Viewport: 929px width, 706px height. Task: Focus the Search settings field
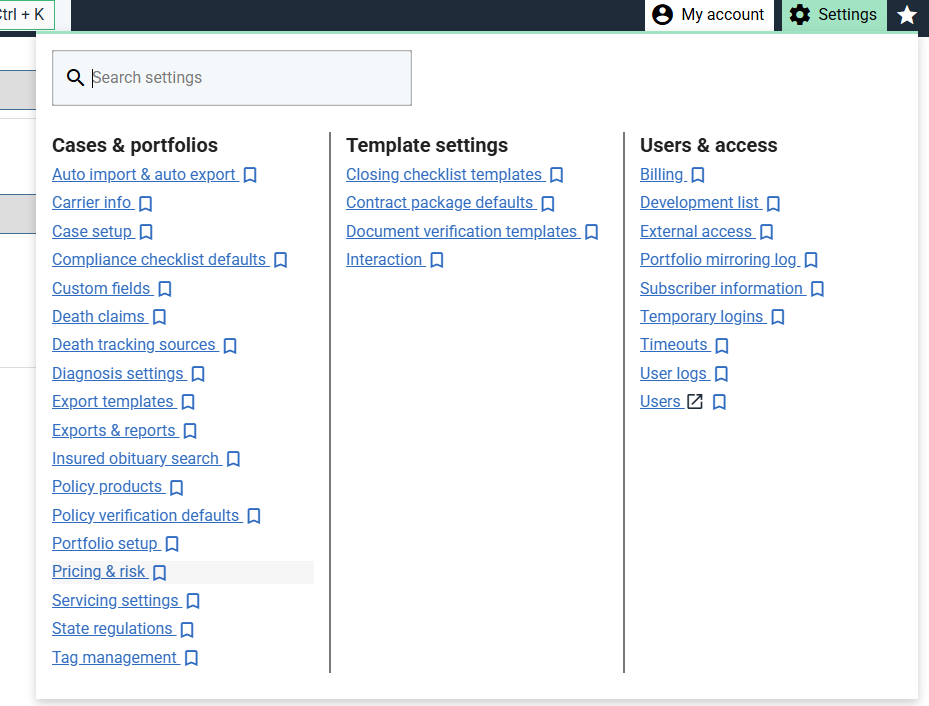tap(240, 78)
